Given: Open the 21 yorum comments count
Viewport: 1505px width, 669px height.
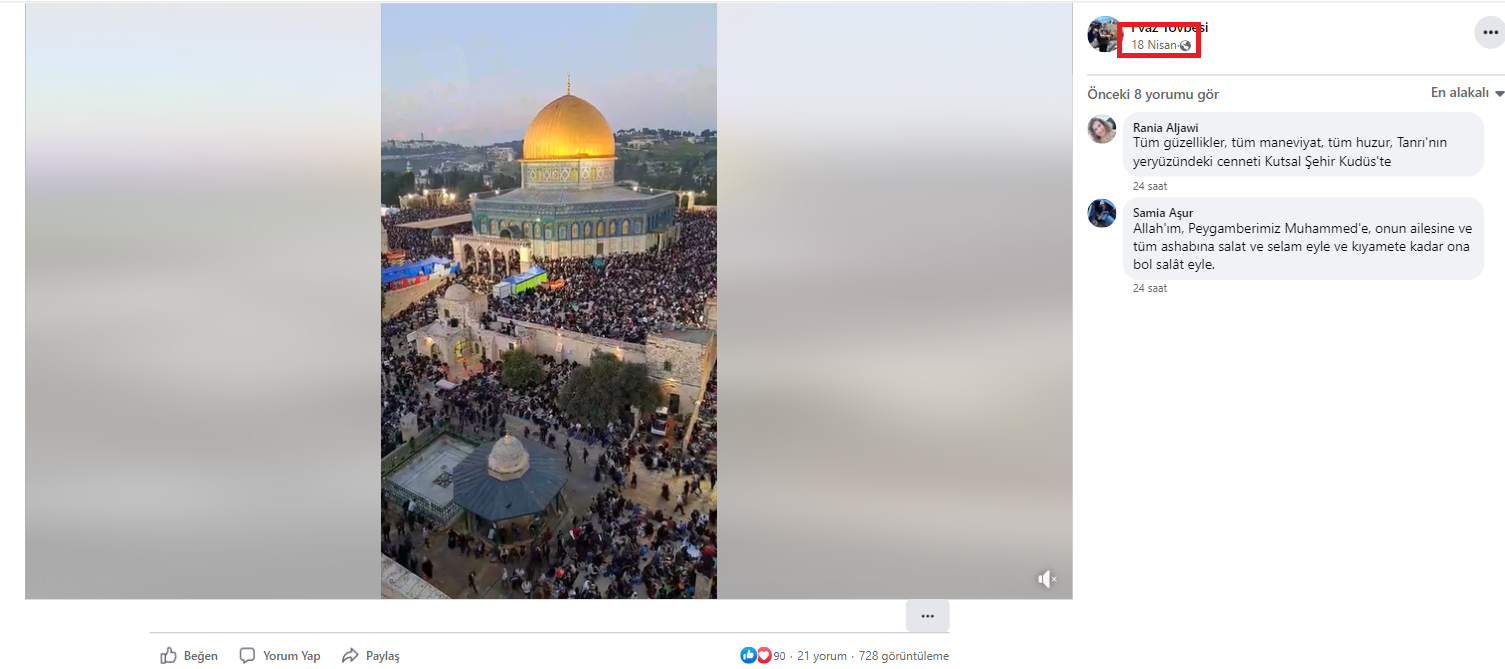Looking at the screenshot, I should [x=822, y=656].
